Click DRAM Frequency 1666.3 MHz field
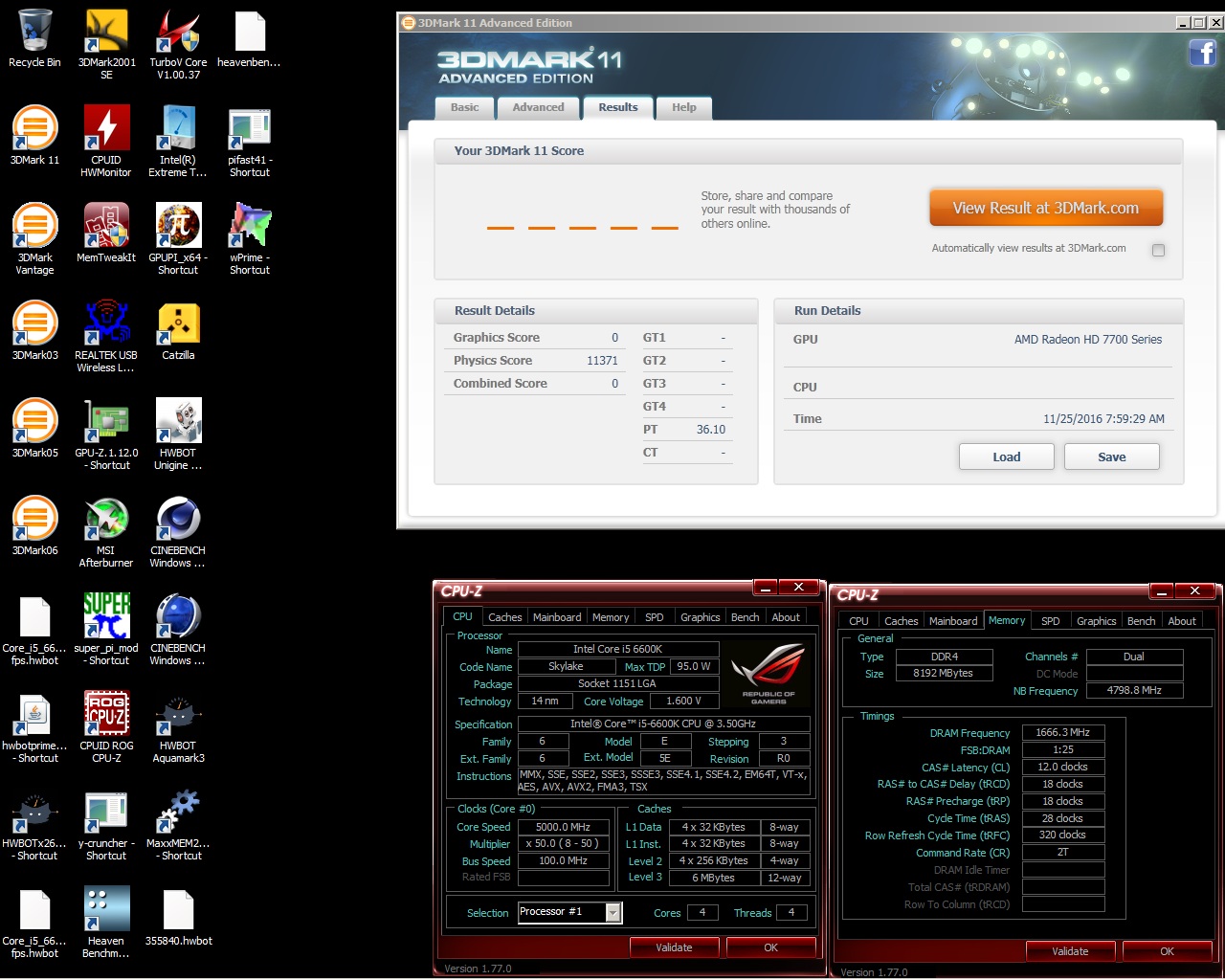 1062,732
